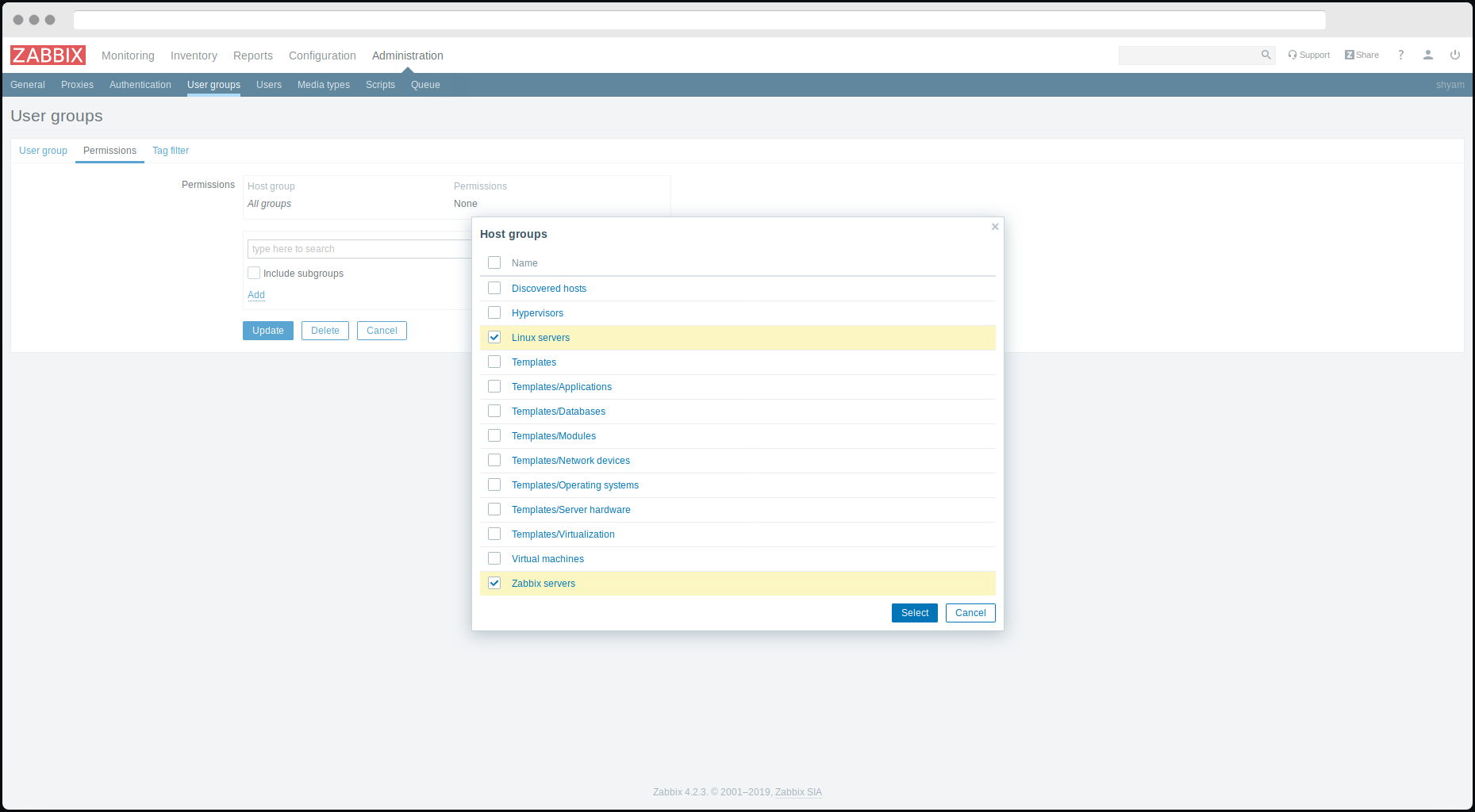Screen dimensions: 1475x812
Task: Go to the User groups submenu
Action: tap(213, 85)
